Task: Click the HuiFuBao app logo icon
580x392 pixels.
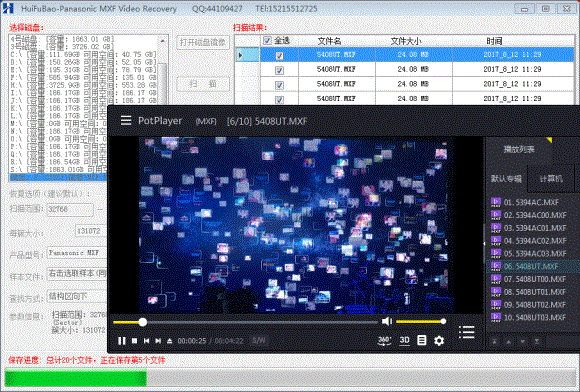Action: 7,8
